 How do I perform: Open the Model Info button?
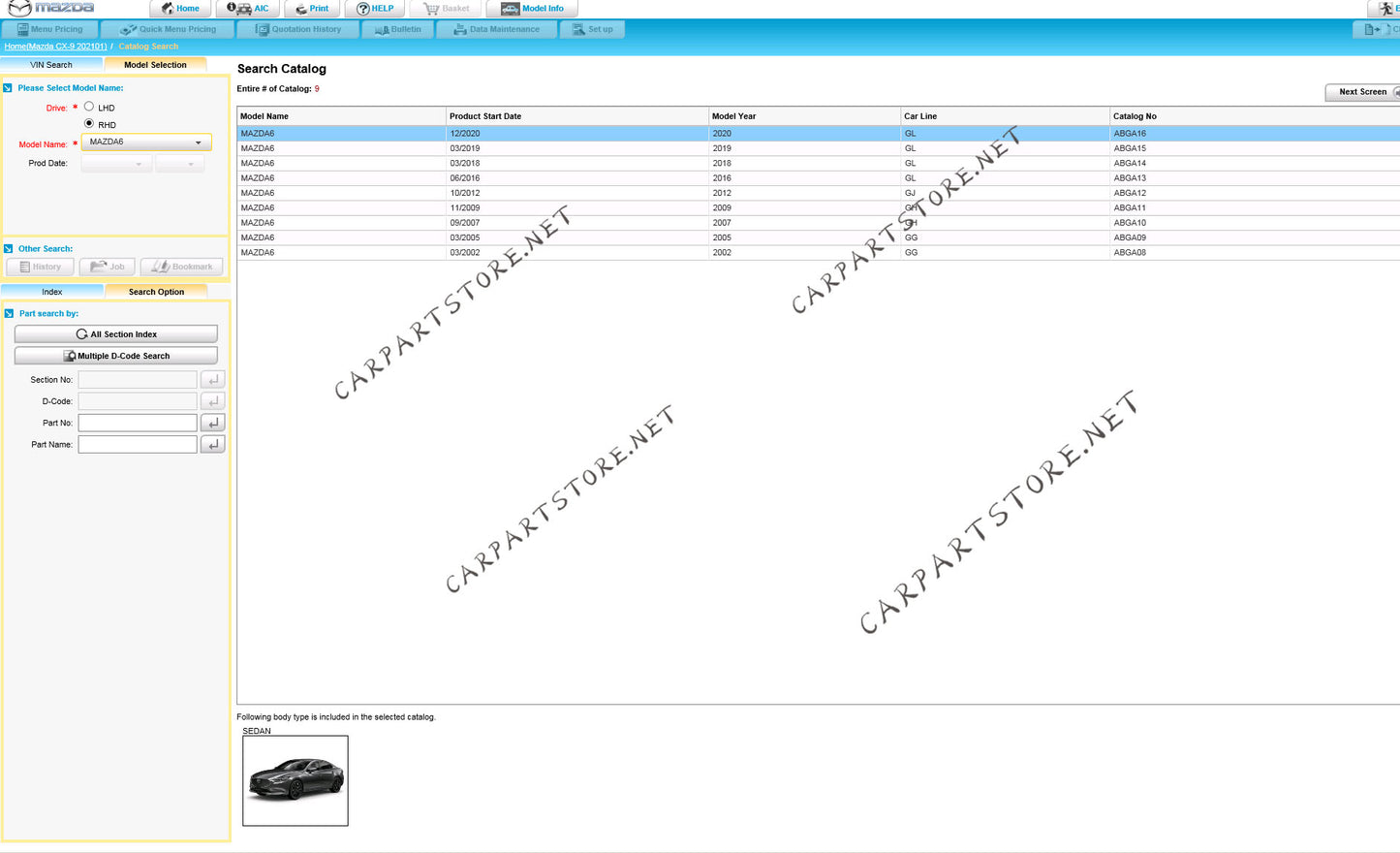[x=511, y=9]
